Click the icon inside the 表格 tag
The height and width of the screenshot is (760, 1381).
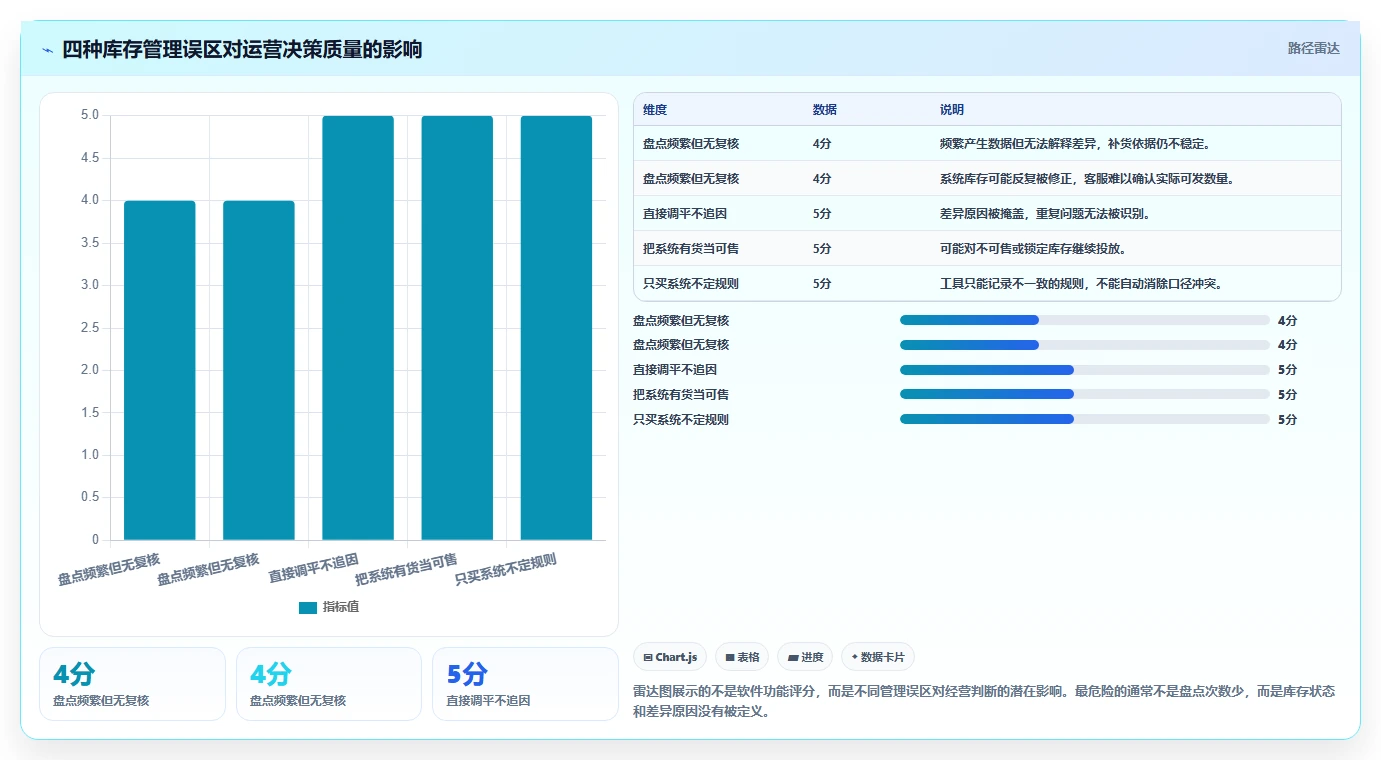pyautogui.click(x=730, y=658)
